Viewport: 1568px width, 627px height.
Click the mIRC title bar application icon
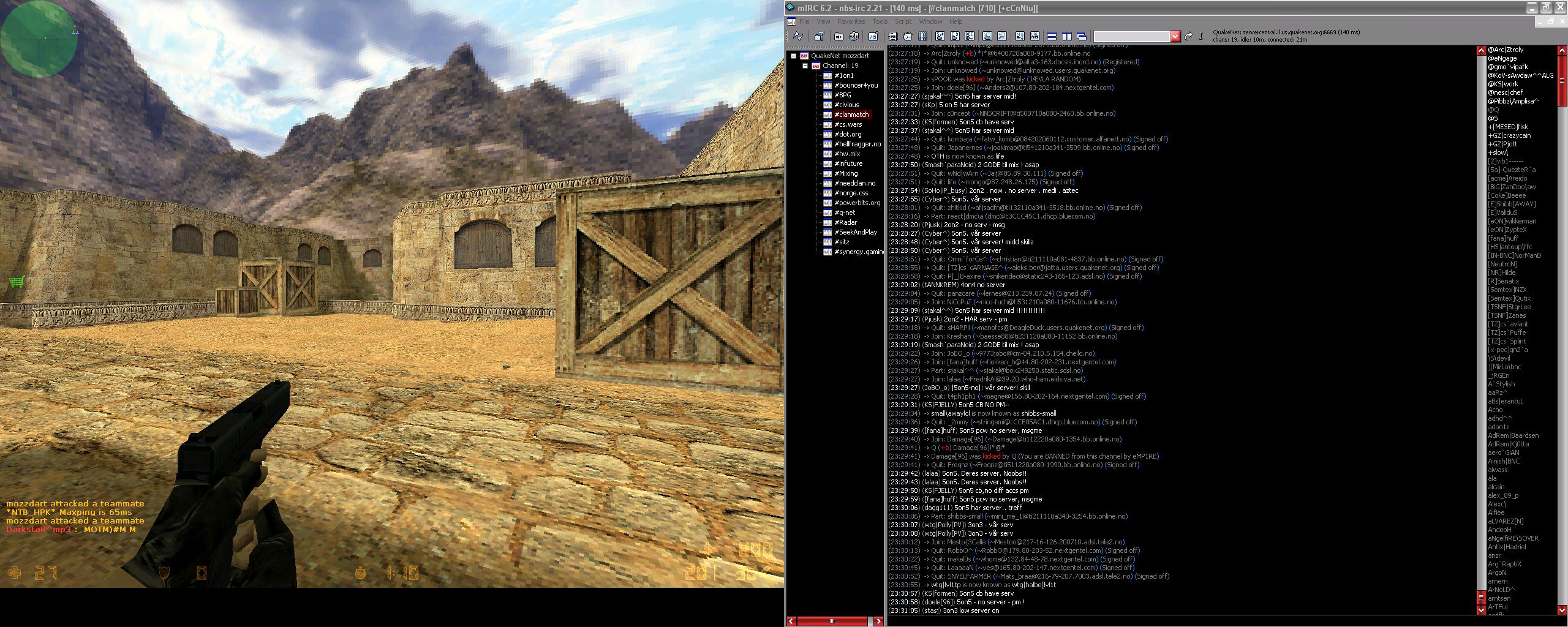coord(791,7)
